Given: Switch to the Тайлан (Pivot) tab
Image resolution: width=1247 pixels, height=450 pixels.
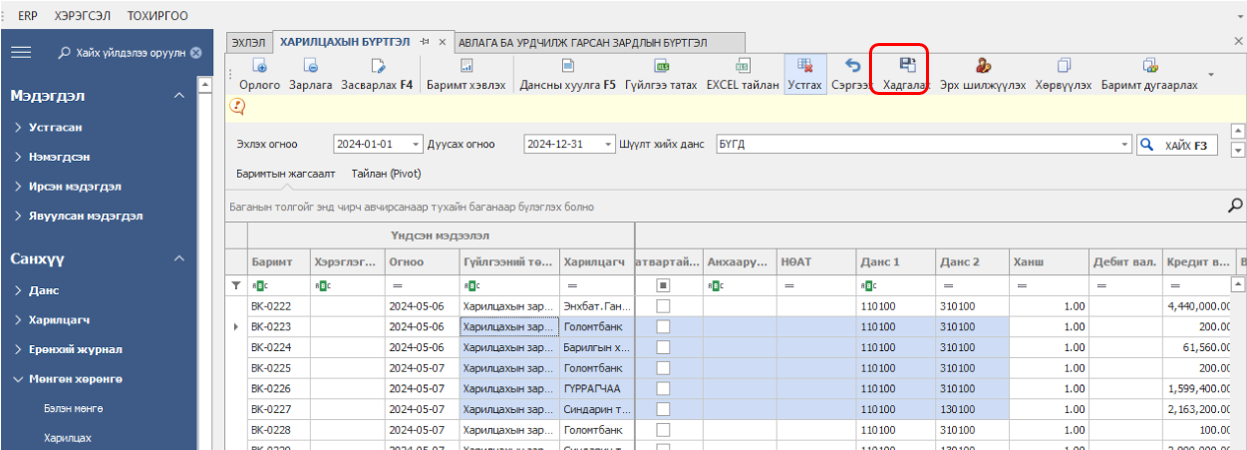Looking at the screenshot, I should (x=385, y=173).
